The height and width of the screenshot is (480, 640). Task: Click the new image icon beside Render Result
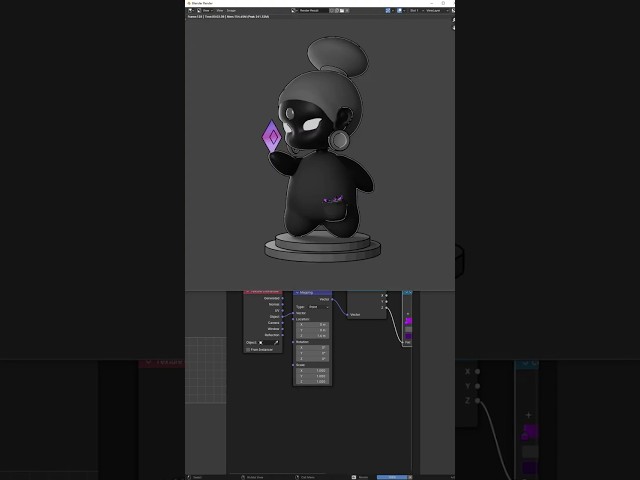[x=337, y=10]
